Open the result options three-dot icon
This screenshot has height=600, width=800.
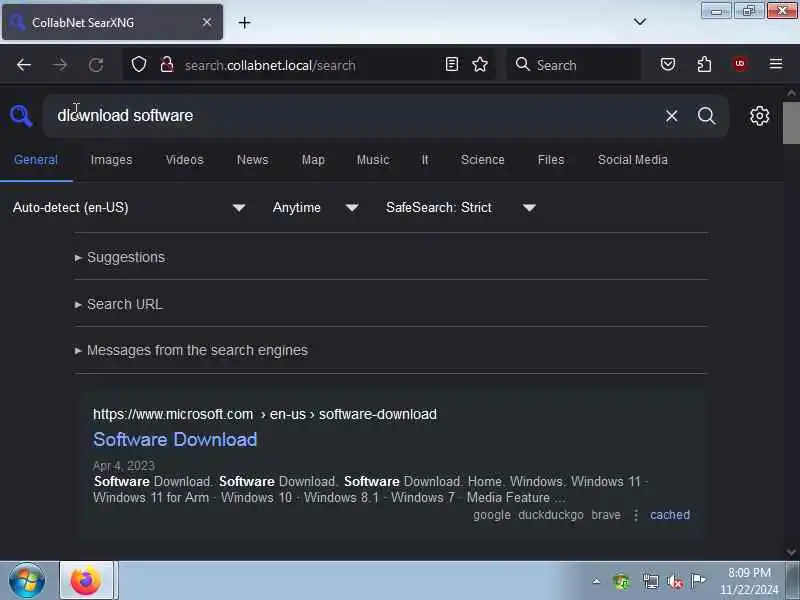click(x=636, y=515)
